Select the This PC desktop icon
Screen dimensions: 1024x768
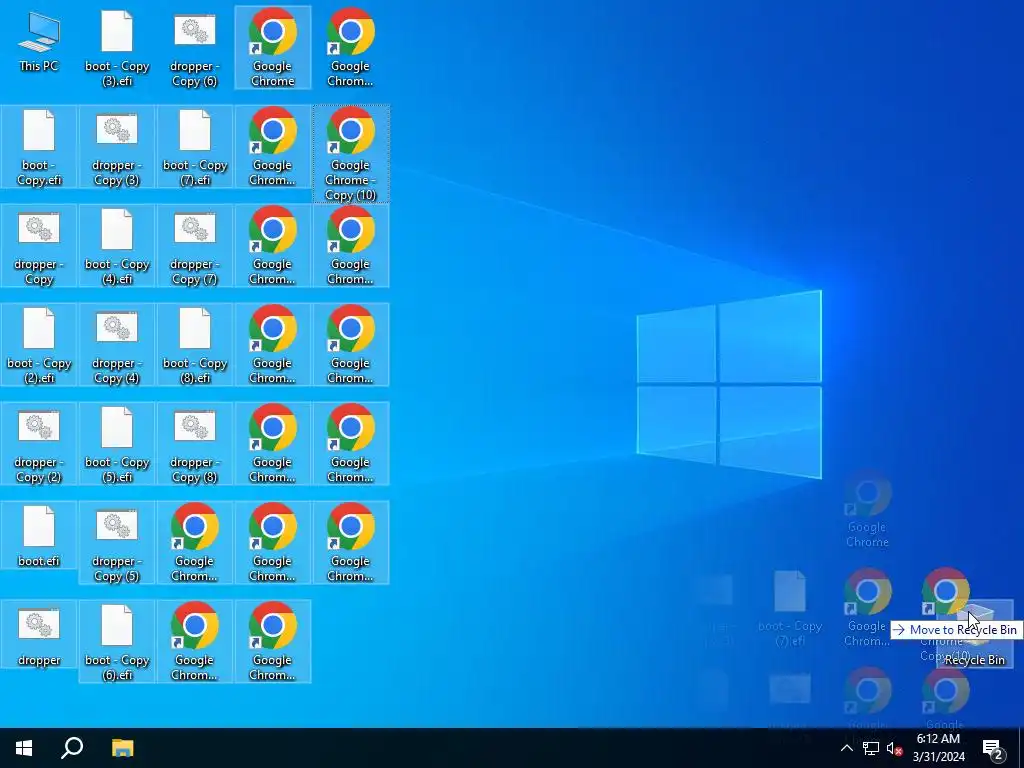pos(39,42)
